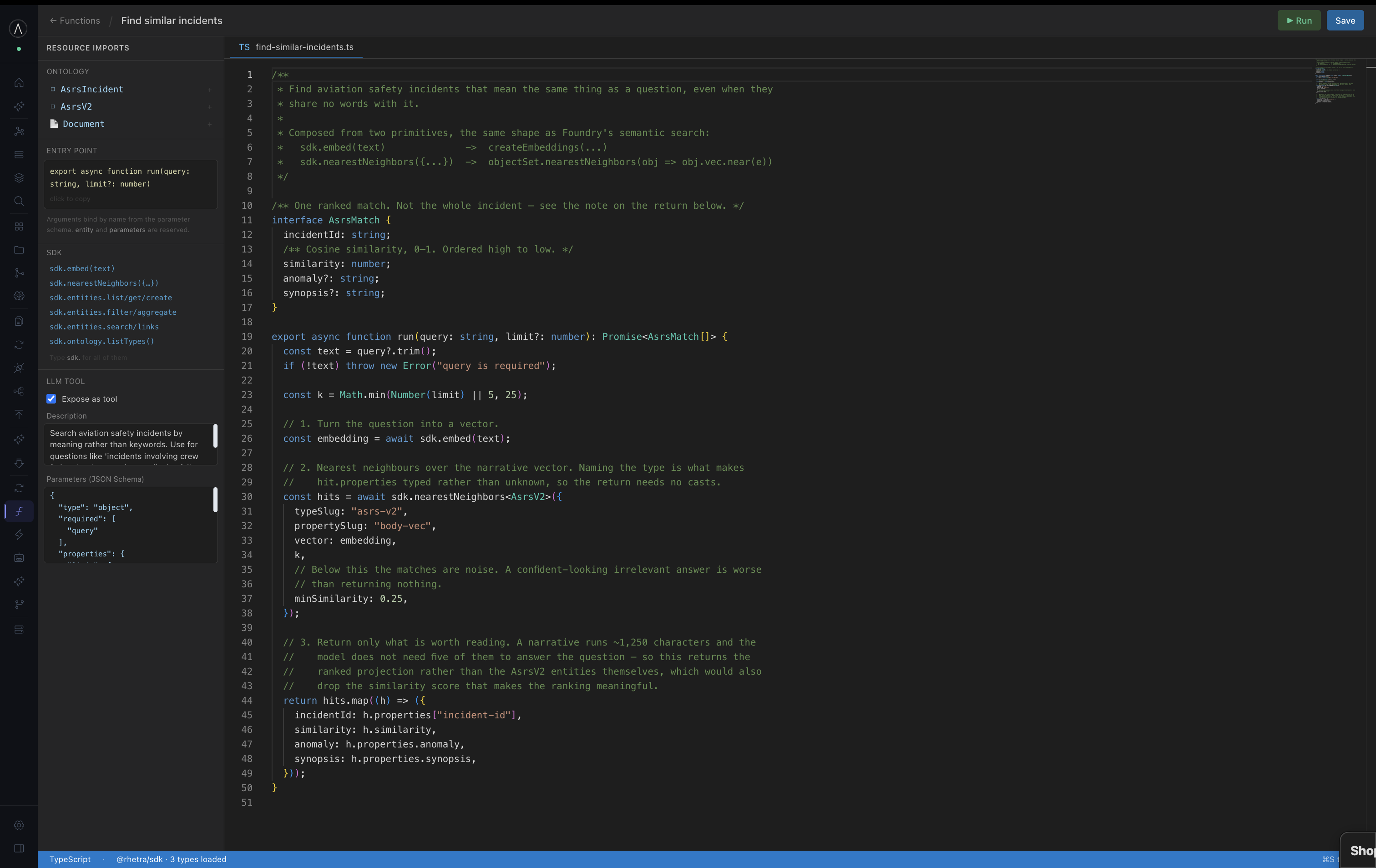Open the Search magnifier icon in sidebar
Image resolution: width=1376 pixels, height=868 pixels.
[19, 201]
